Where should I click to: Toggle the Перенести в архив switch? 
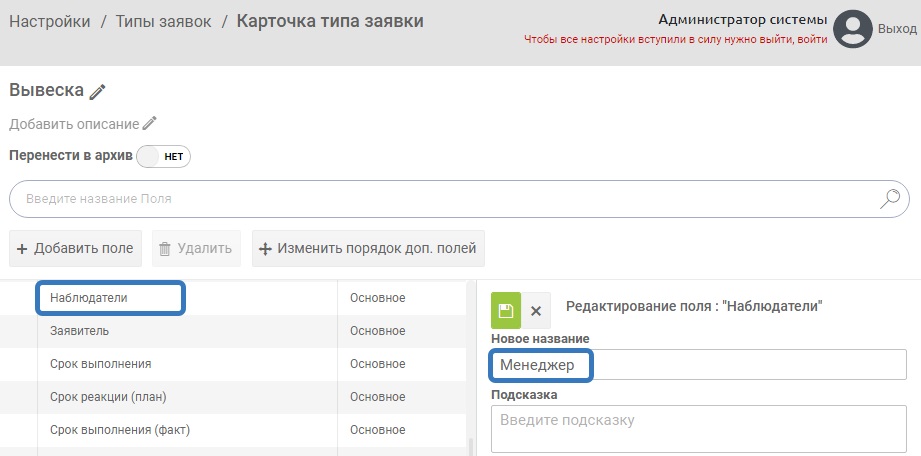pyautogui.click(x=163, y=157)
